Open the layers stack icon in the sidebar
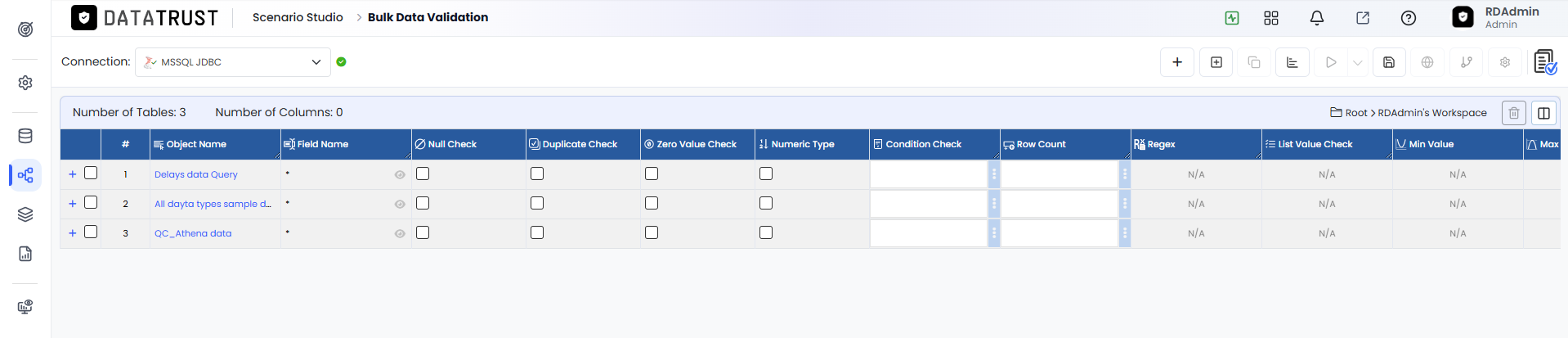Image resolution: width=1568 pixels, height=338 pixels. click(x=25, y=214)
